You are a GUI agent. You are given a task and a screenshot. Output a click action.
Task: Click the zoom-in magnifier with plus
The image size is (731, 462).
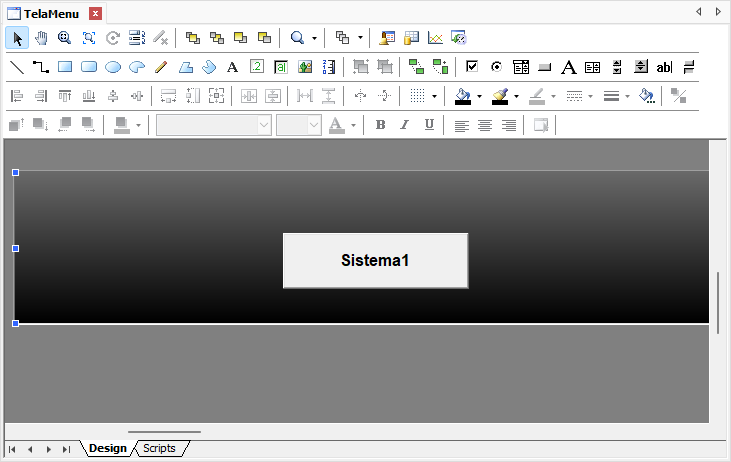[x=64, y=38]
